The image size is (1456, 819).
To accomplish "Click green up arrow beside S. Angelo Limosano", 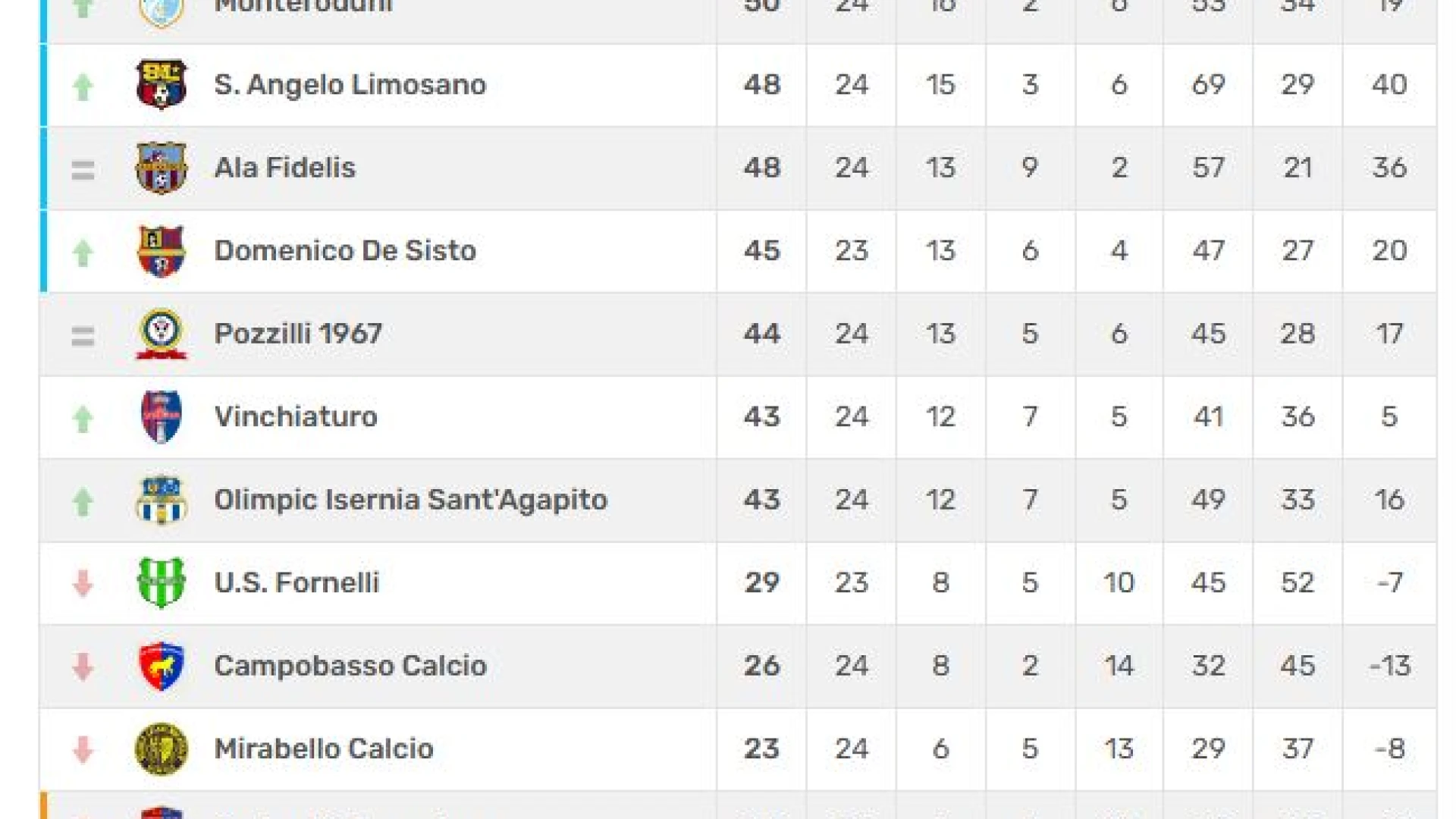I will [83, 86].
